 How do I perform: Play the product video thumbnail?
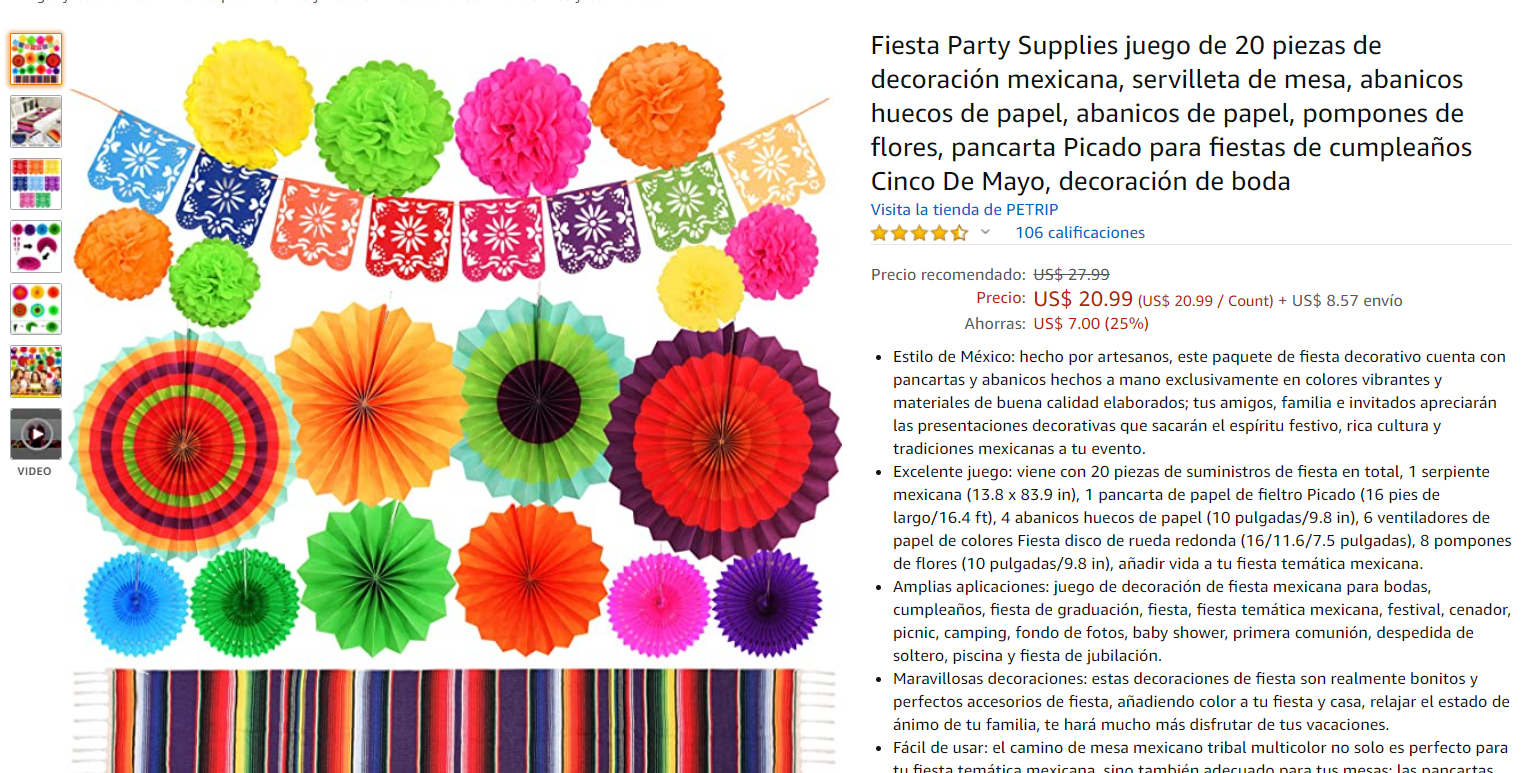[x=36, y=434]
